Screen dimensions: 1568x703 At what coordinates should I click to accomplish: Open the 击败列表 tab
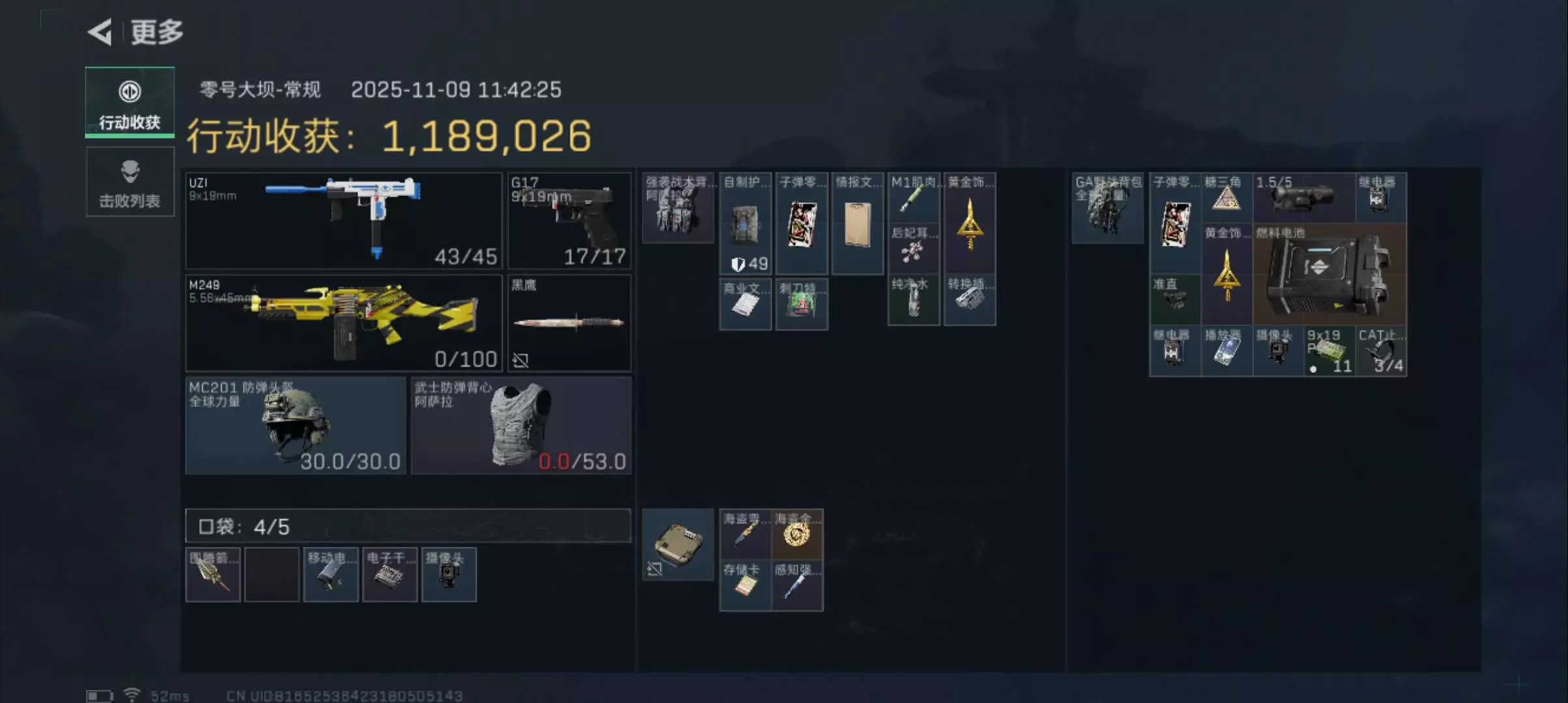click(130, 182)
